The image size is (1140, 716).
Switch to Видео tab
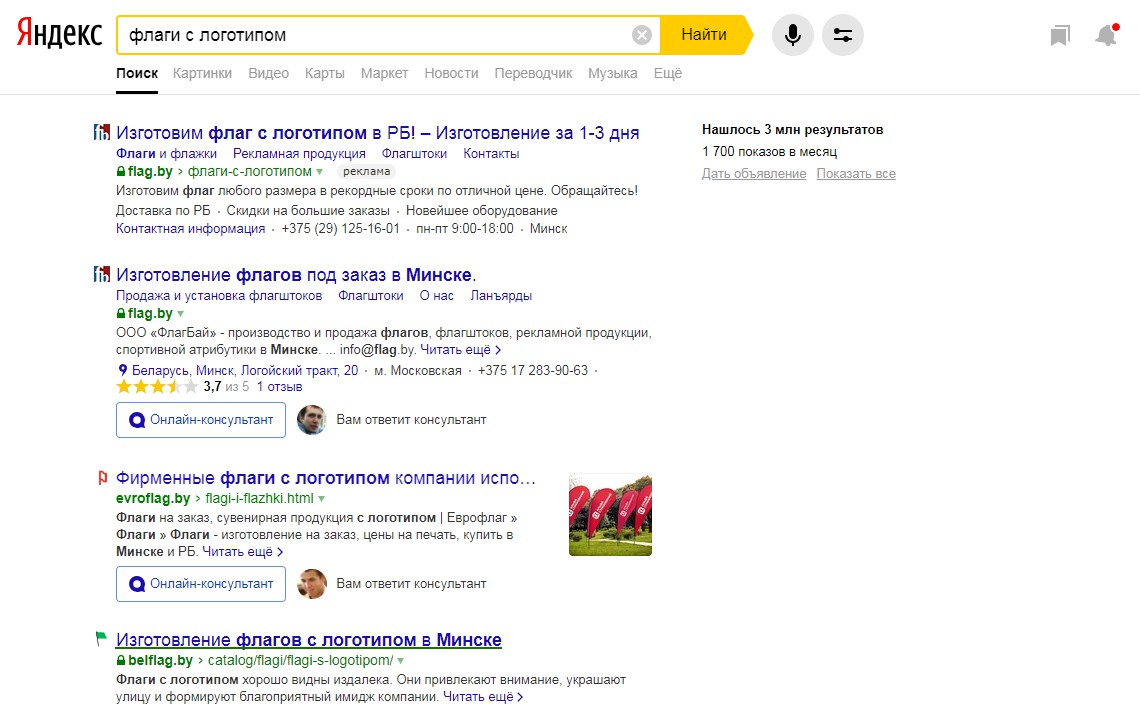tap(268, 73)
